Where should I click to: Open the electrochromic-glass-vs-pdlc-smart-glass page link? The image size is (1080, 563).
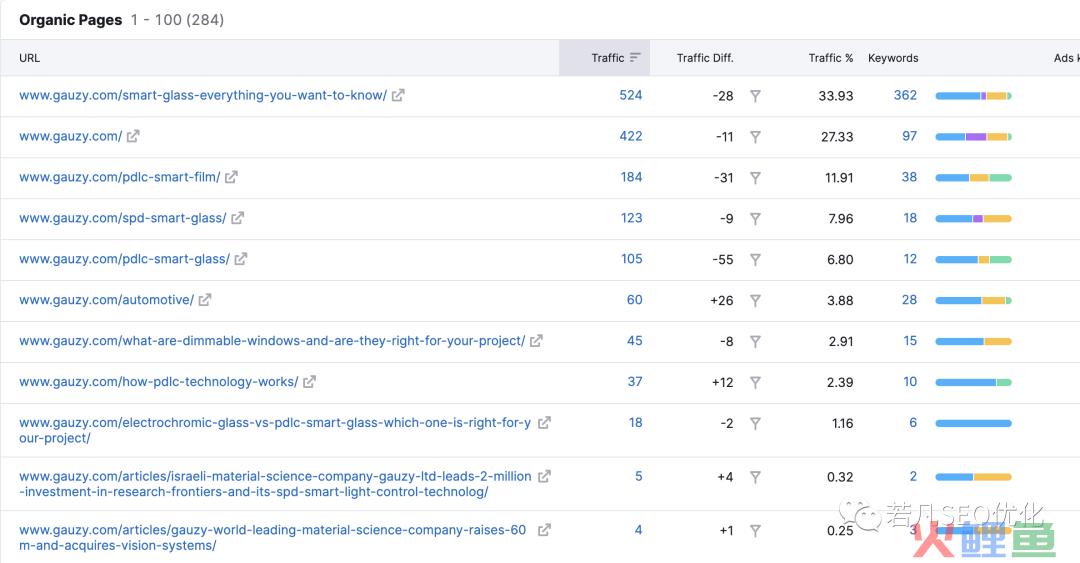point(275,430)
